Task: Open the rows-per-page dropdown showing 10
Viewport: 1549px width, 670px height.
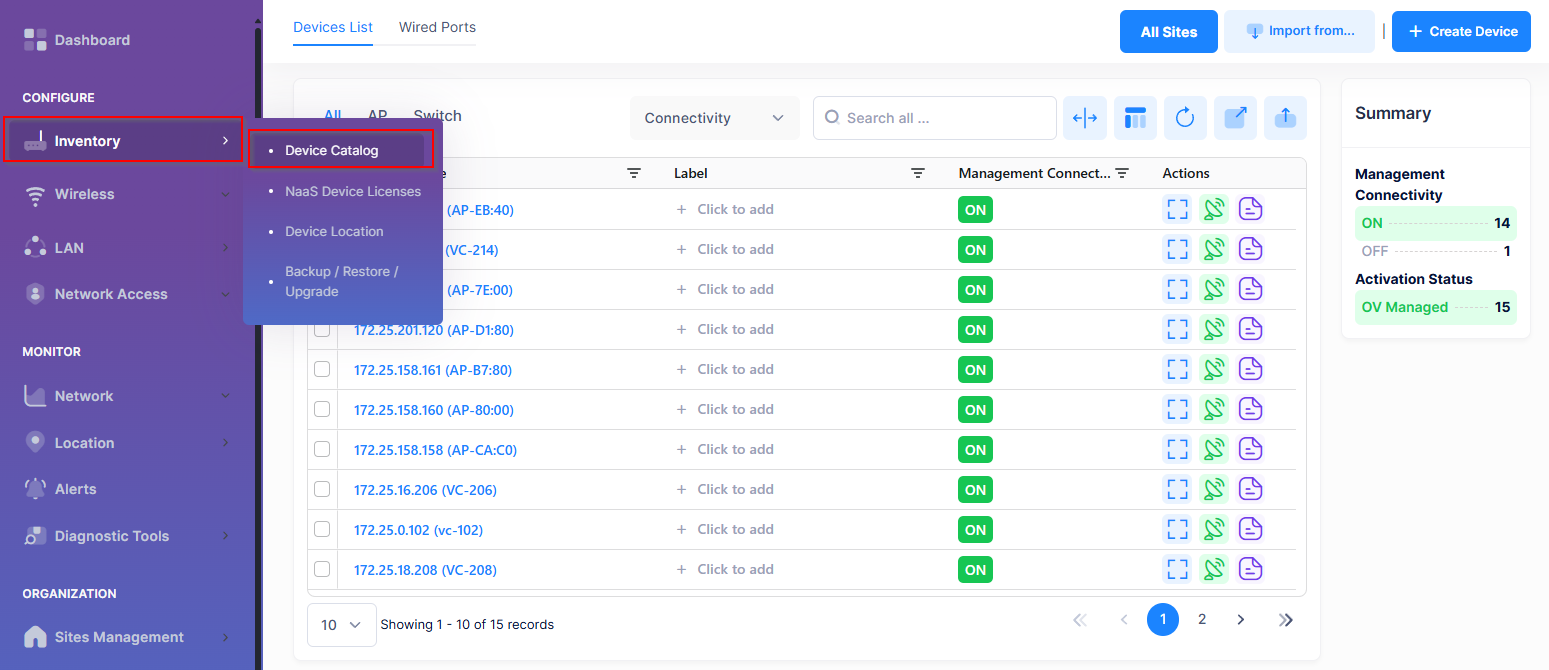Action: (341, 625)
